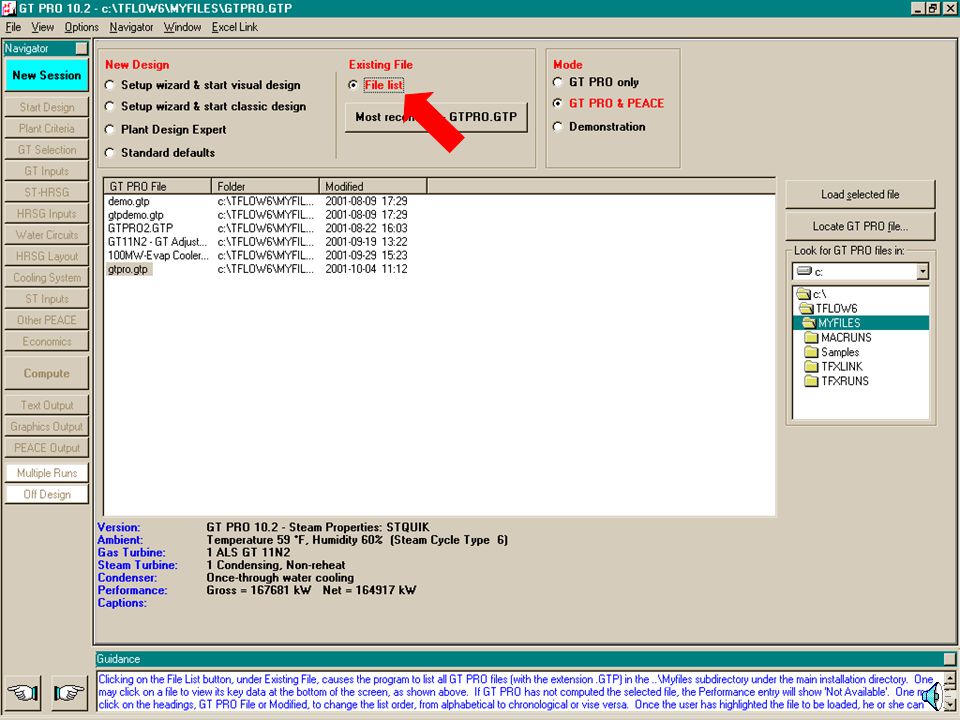
Task: Click the Graphics Output button
Action: (x=47, y=427)
